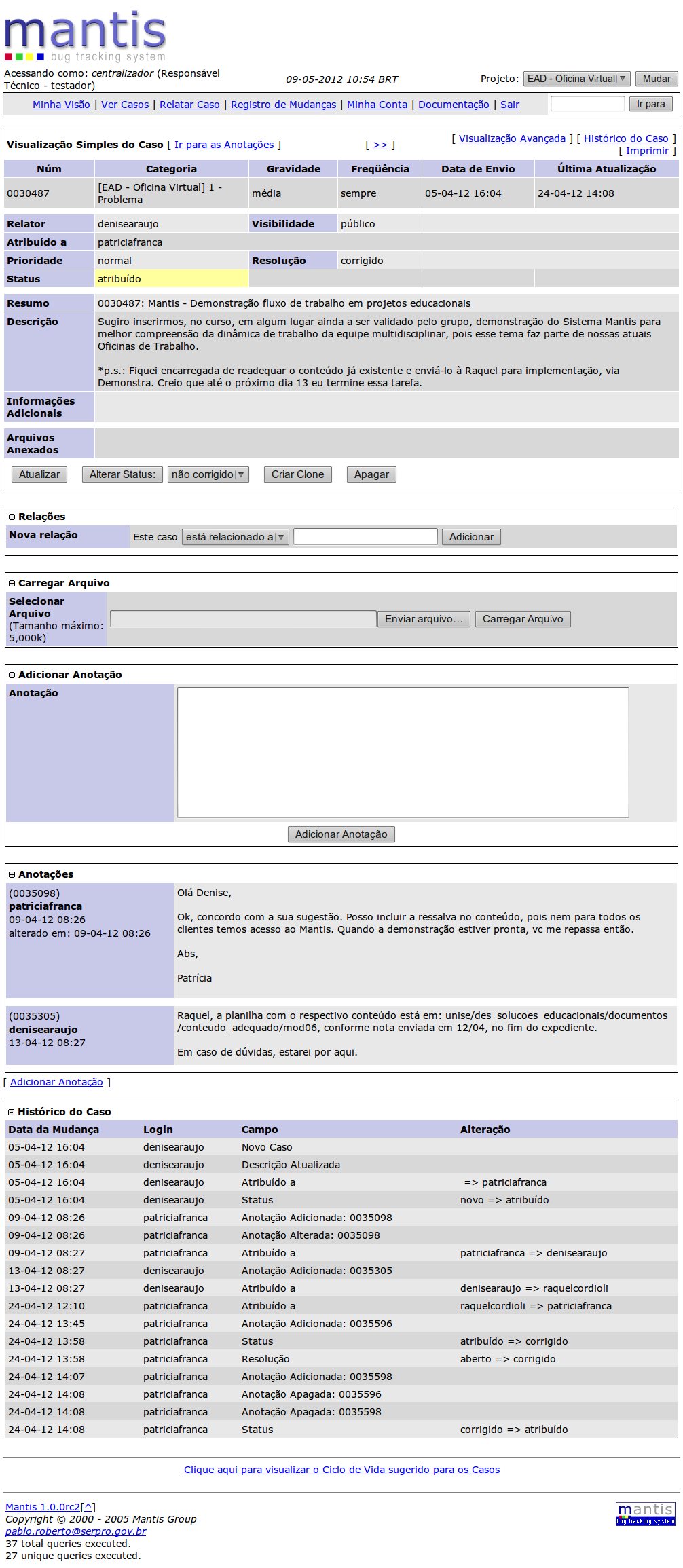The width and height of the screenshot is (683, 1568).
Task: Click Enviar arquivo browse button
Action: pyautogui.click(x=424, y=619)
